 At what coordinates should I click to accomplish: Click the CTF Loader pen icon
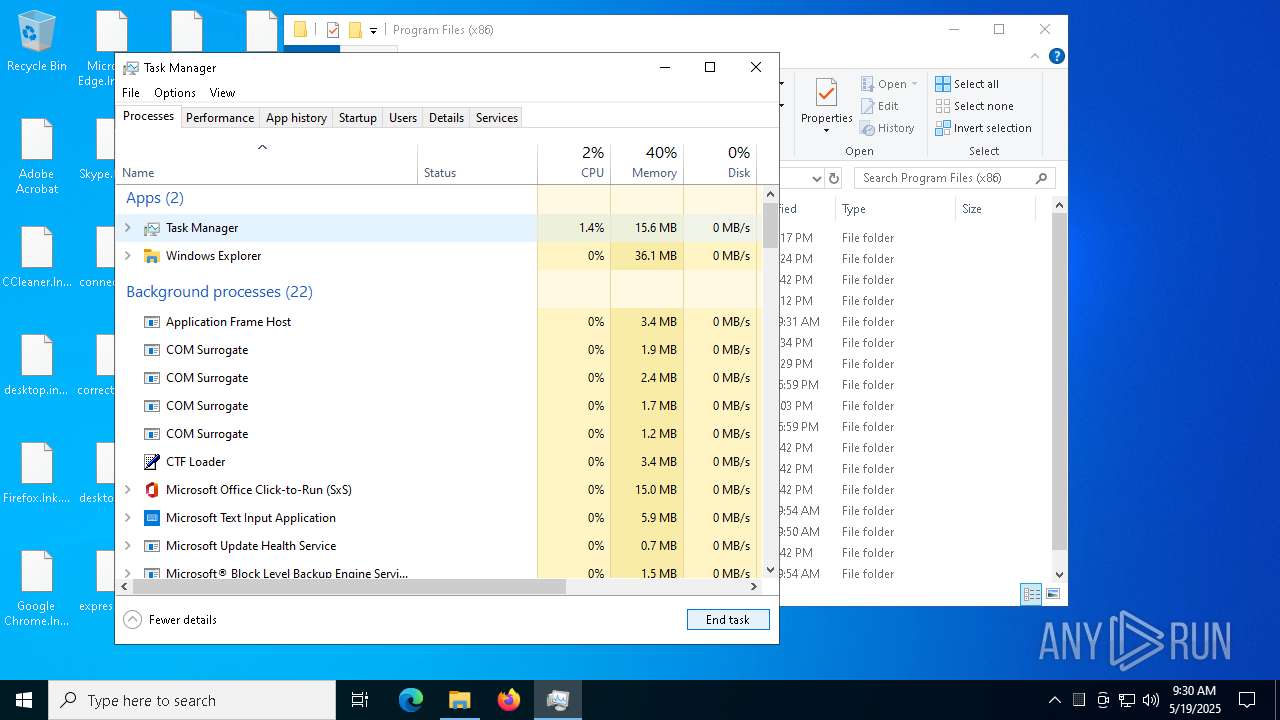(152, 462)
